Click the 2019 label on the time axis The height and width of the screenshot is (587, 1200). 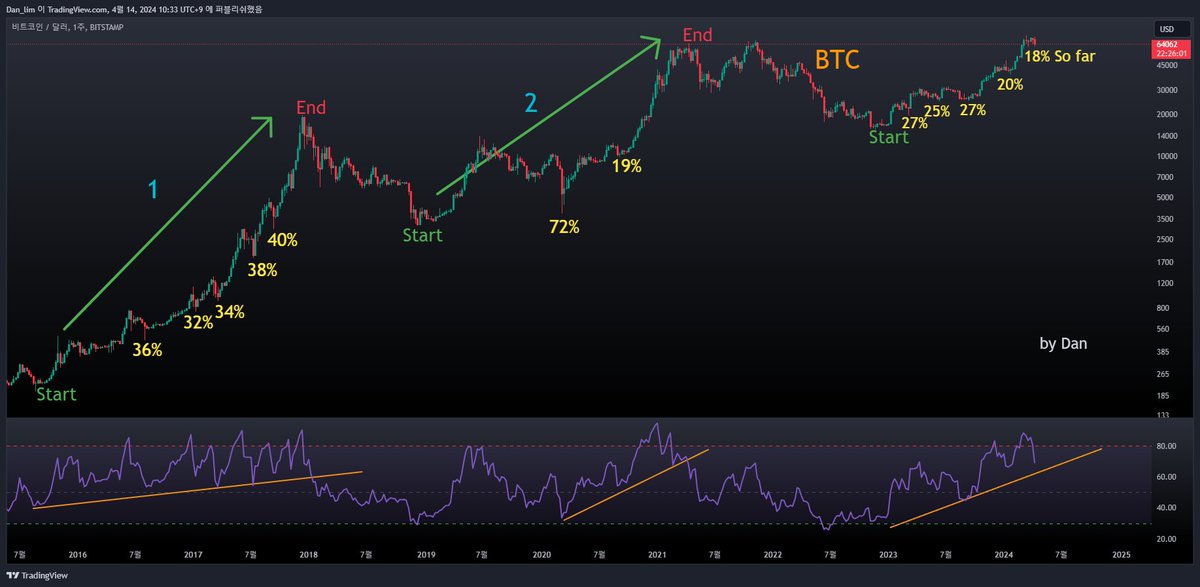[x=426, y=553]
